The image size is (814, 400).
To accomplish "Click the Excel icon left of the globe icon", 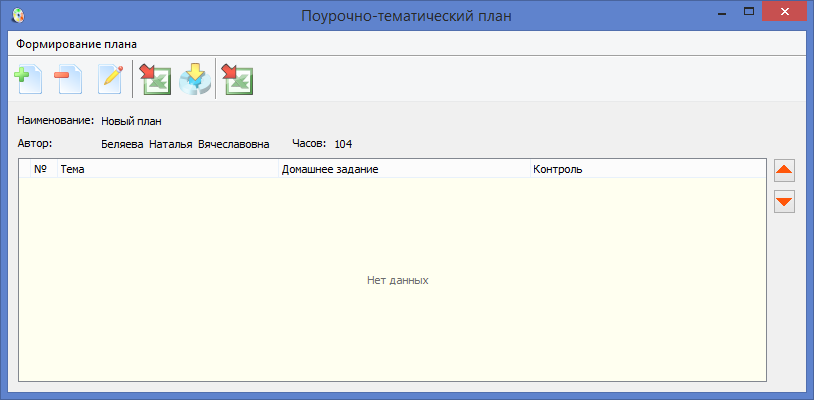I will (x=154, y=79).
